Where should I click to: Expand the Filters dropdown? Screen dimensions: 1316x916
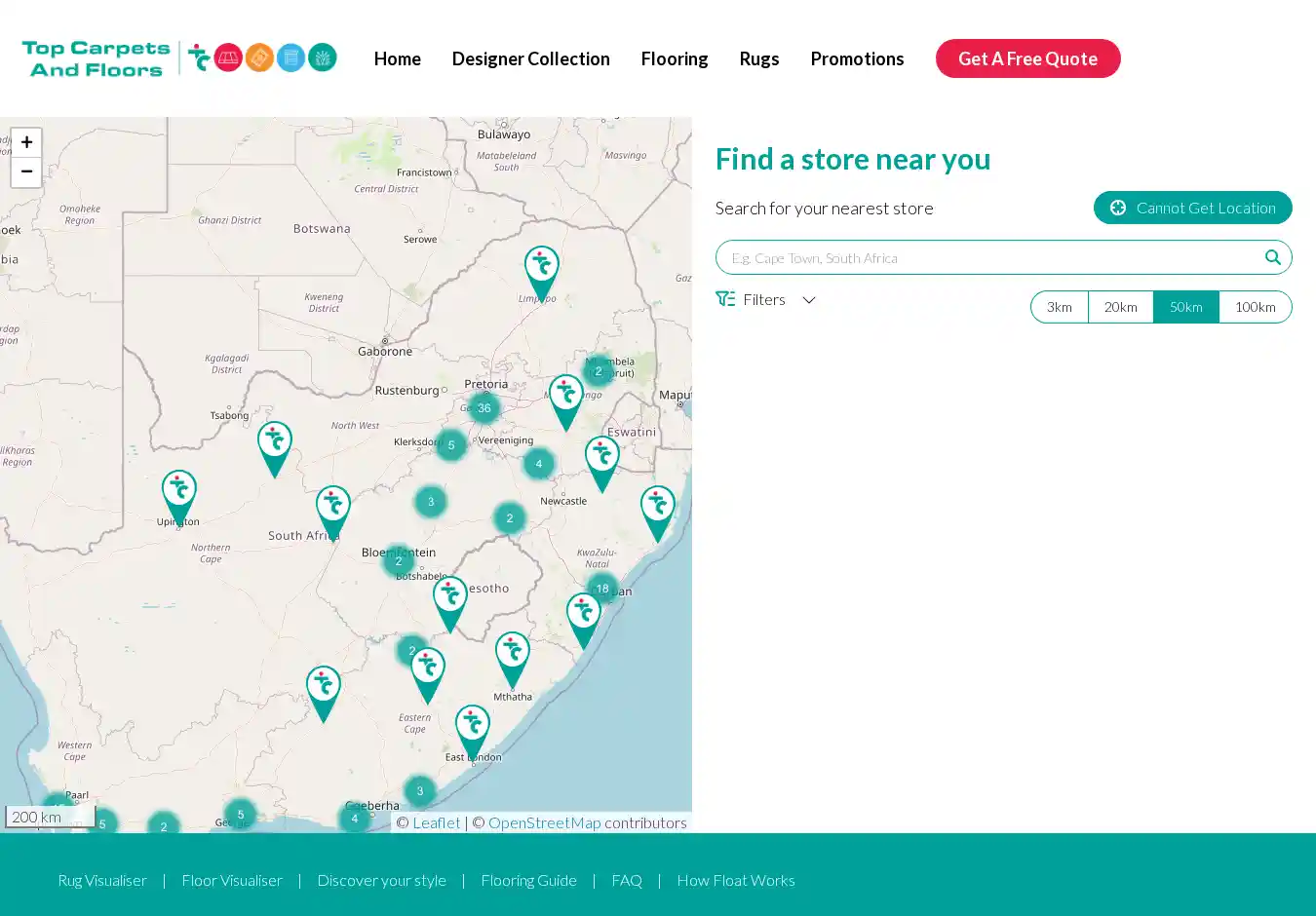click(766, 300)
